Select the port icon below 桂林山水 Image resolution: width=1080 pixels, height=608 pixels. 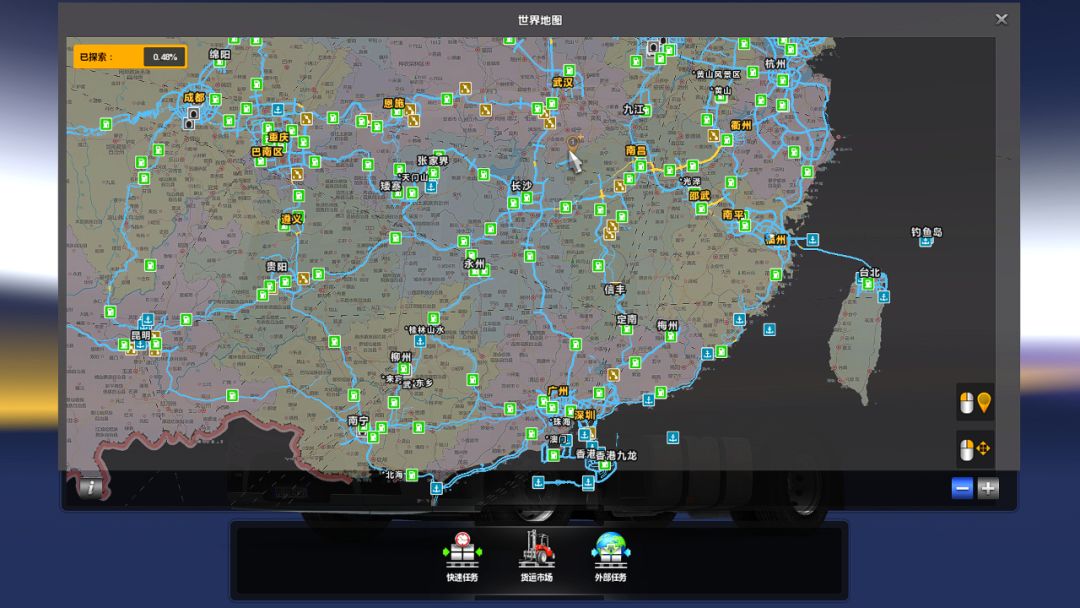click(x=419, y=342)
